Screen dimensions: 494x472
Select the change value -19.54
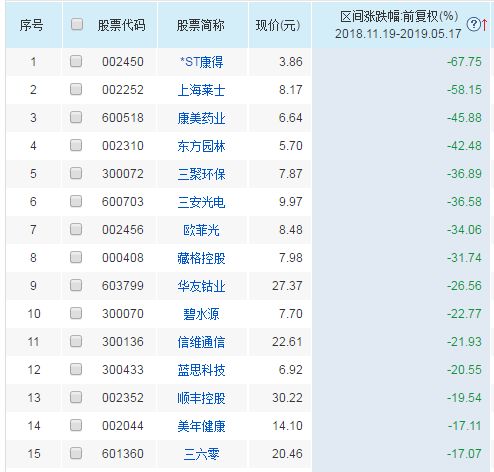[464, 398]
